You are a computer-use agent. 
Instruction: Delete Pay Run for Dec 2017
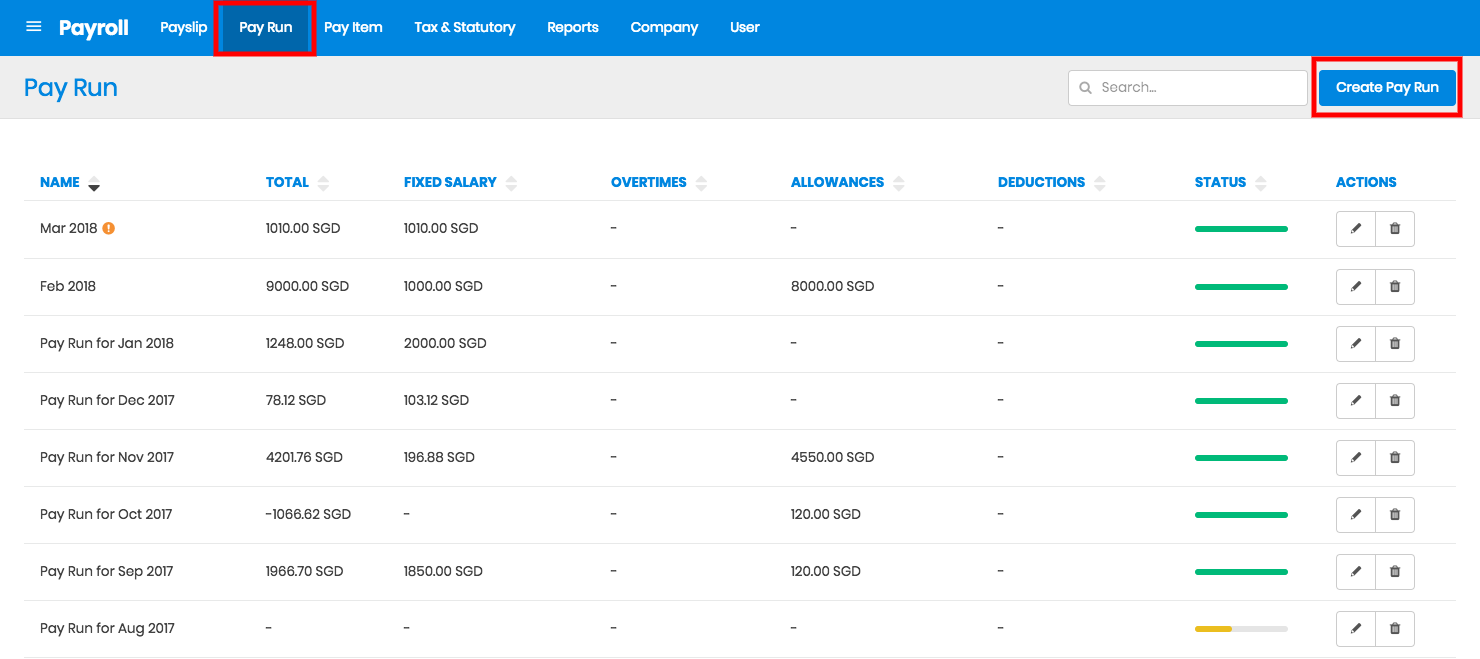[x=1395, y=400]
